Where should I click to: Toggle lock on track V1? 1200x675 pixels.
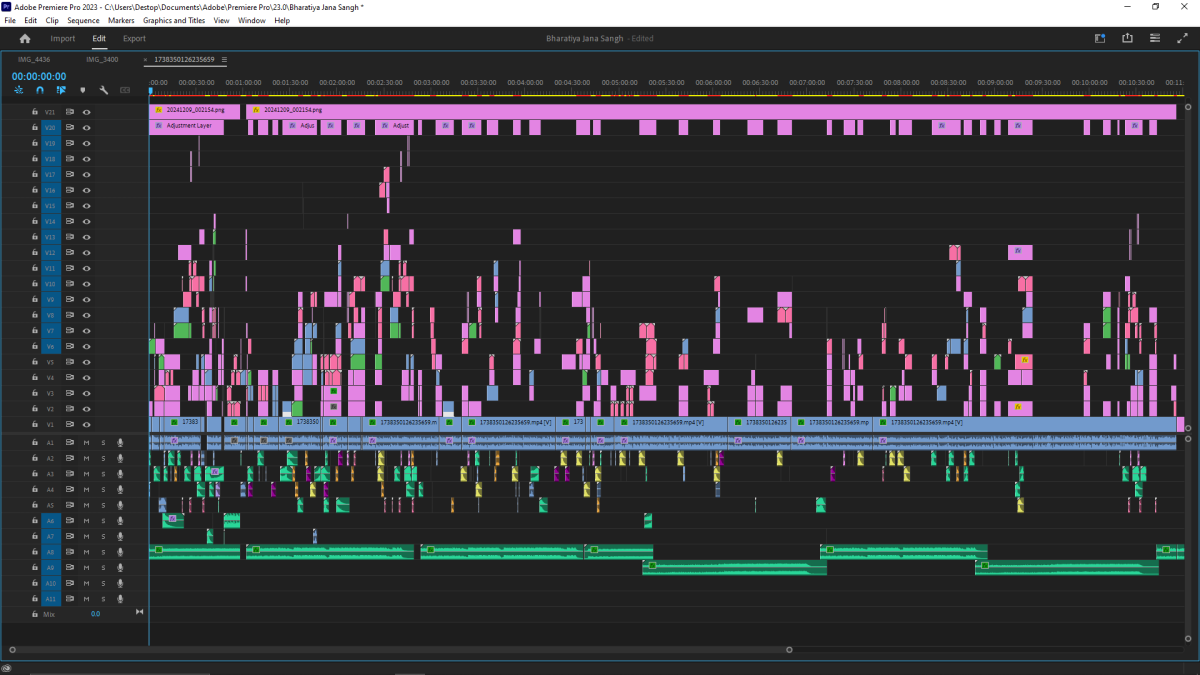click(35, 425)
